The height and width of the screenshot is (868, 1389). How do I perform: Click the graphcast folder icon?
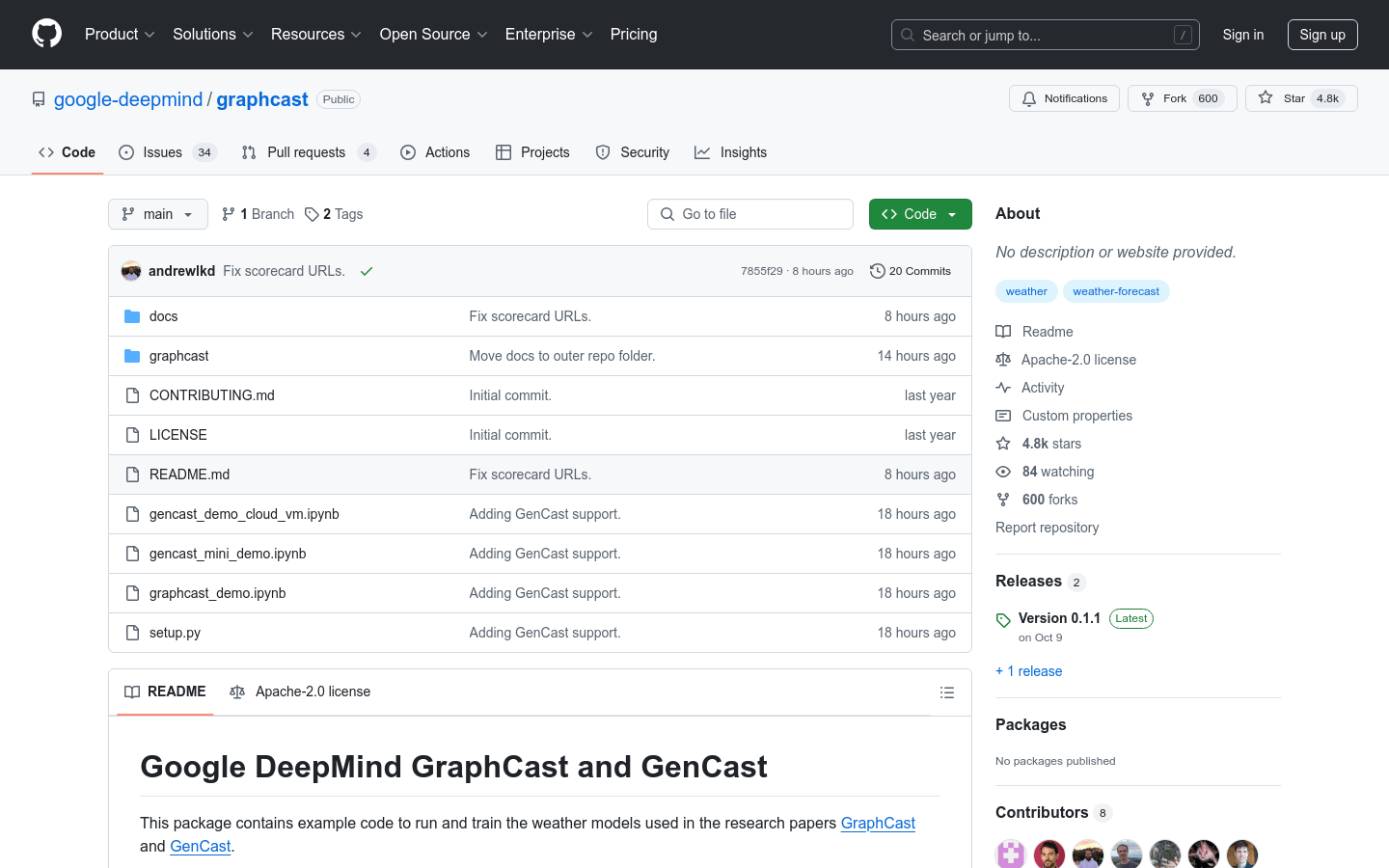(x=132, y=356)
